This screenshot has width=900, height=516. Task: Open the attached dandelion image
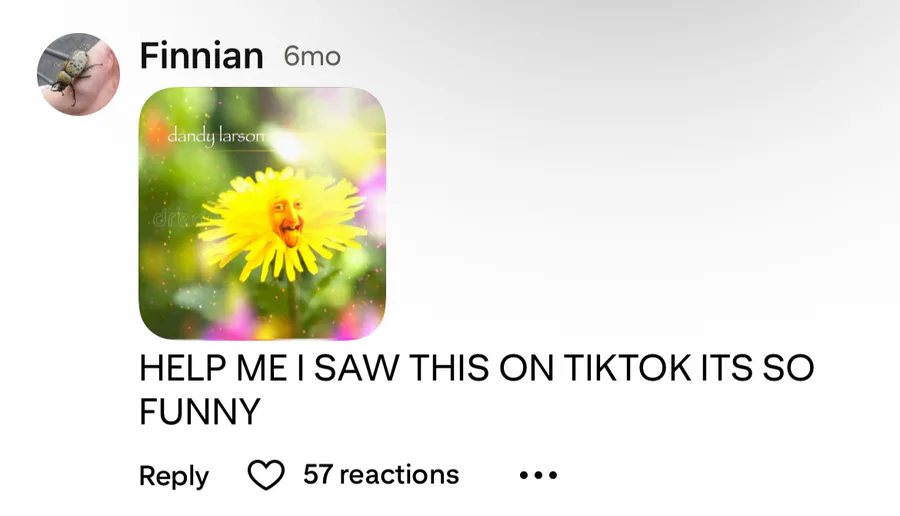[x=262, y=213]
